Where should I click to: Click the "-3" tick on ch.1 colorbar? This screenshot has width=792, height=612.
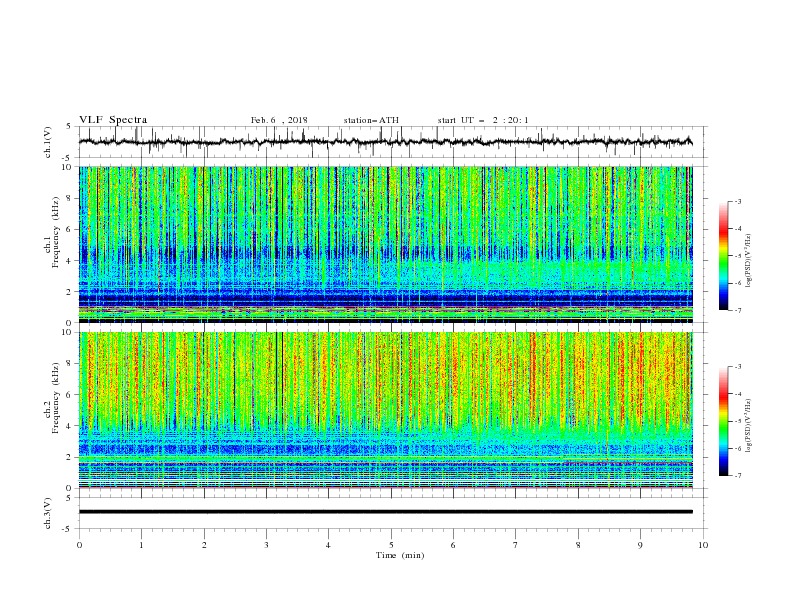coord(738,201)
